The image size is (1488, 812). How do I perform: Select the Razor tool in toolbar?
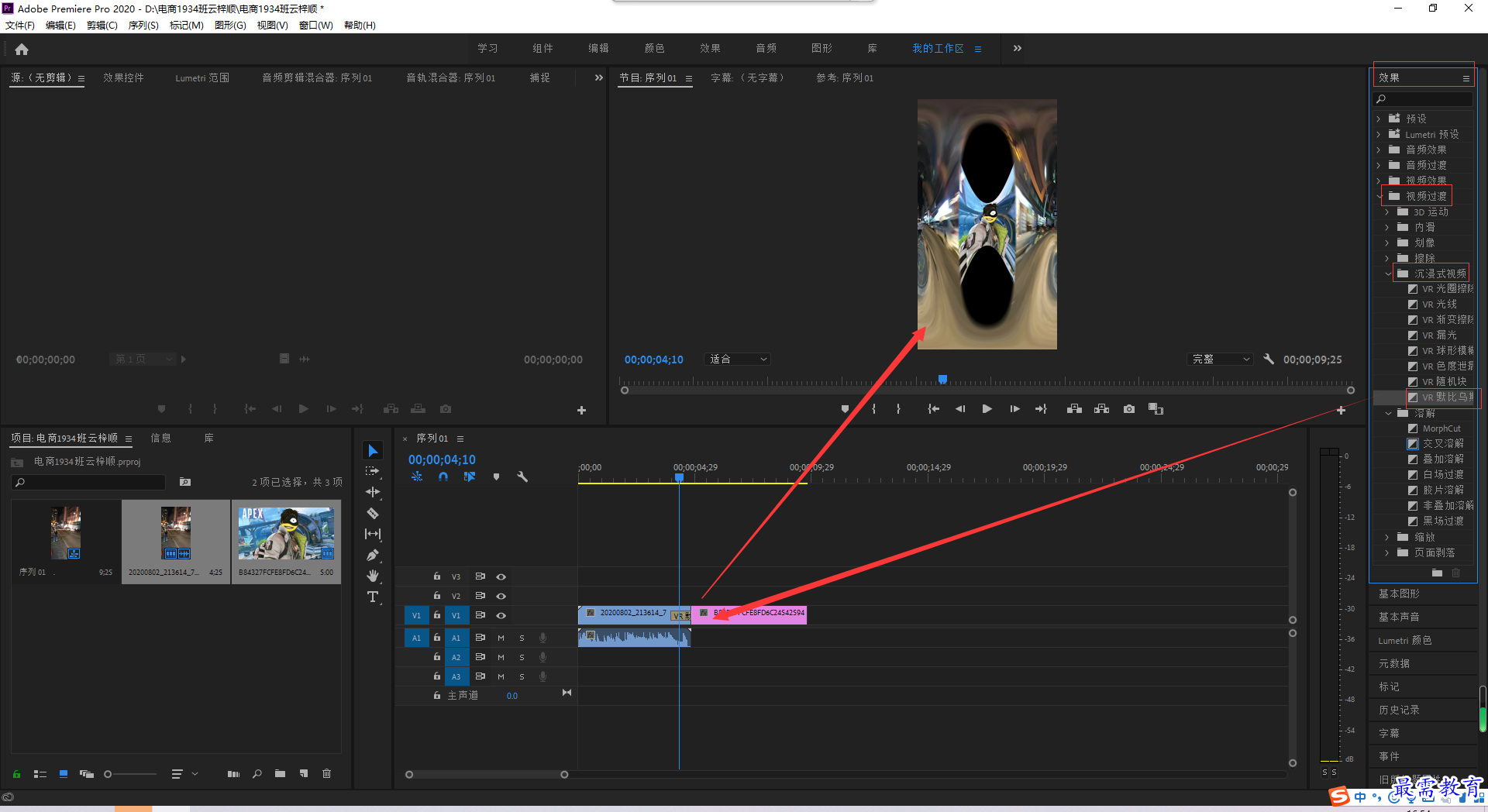click(373, 513)
